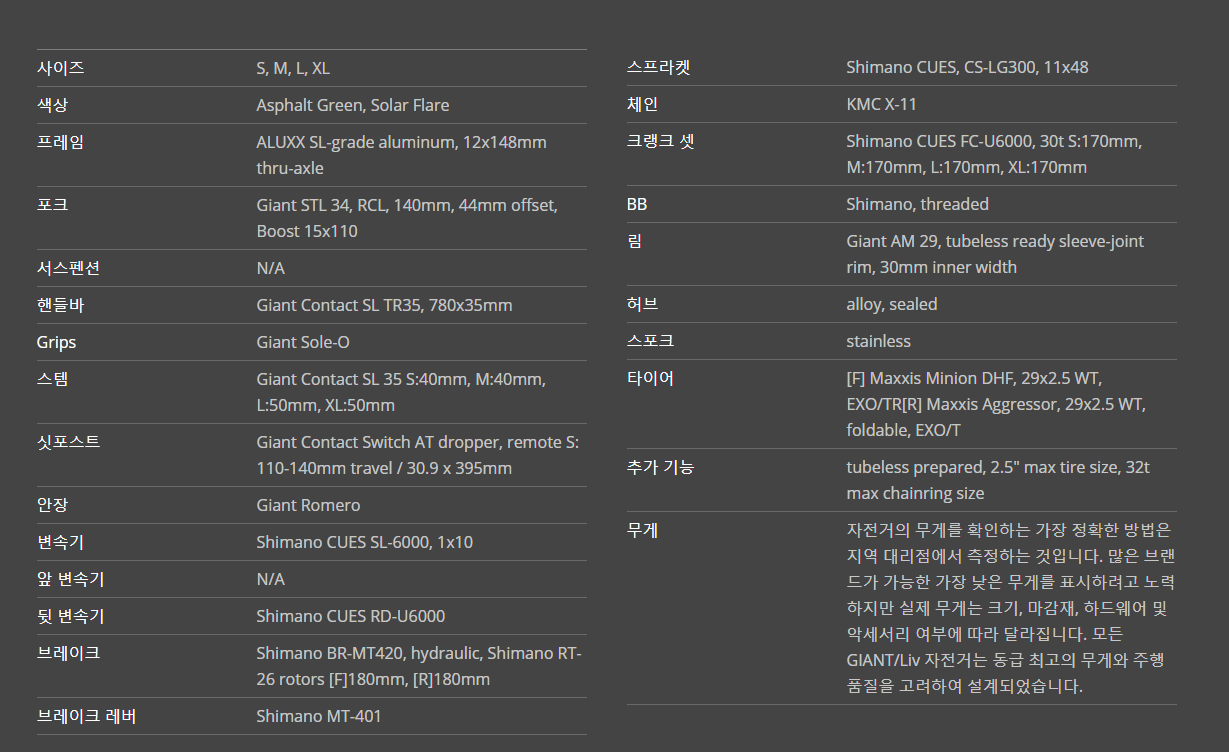Click the 싯포스트 label
The height and width of the screenshot is (752, 1229).
[x=68, y=442]
